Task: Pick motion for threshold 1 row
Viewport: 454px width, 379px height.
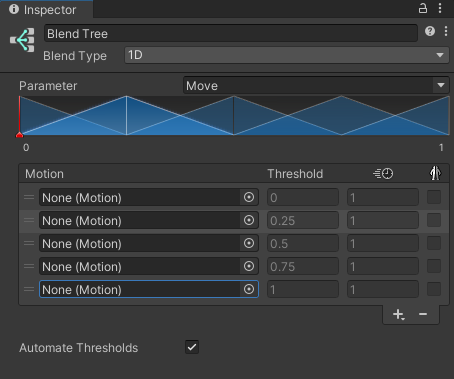Action: 249,289
